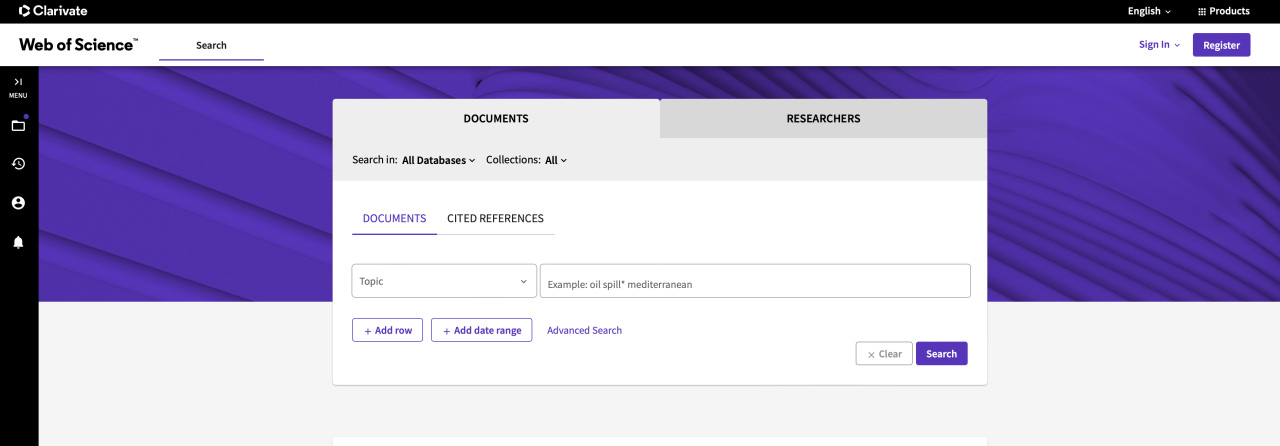
Task: Expand the Collections All dropdown
Action: pos(556,160)
